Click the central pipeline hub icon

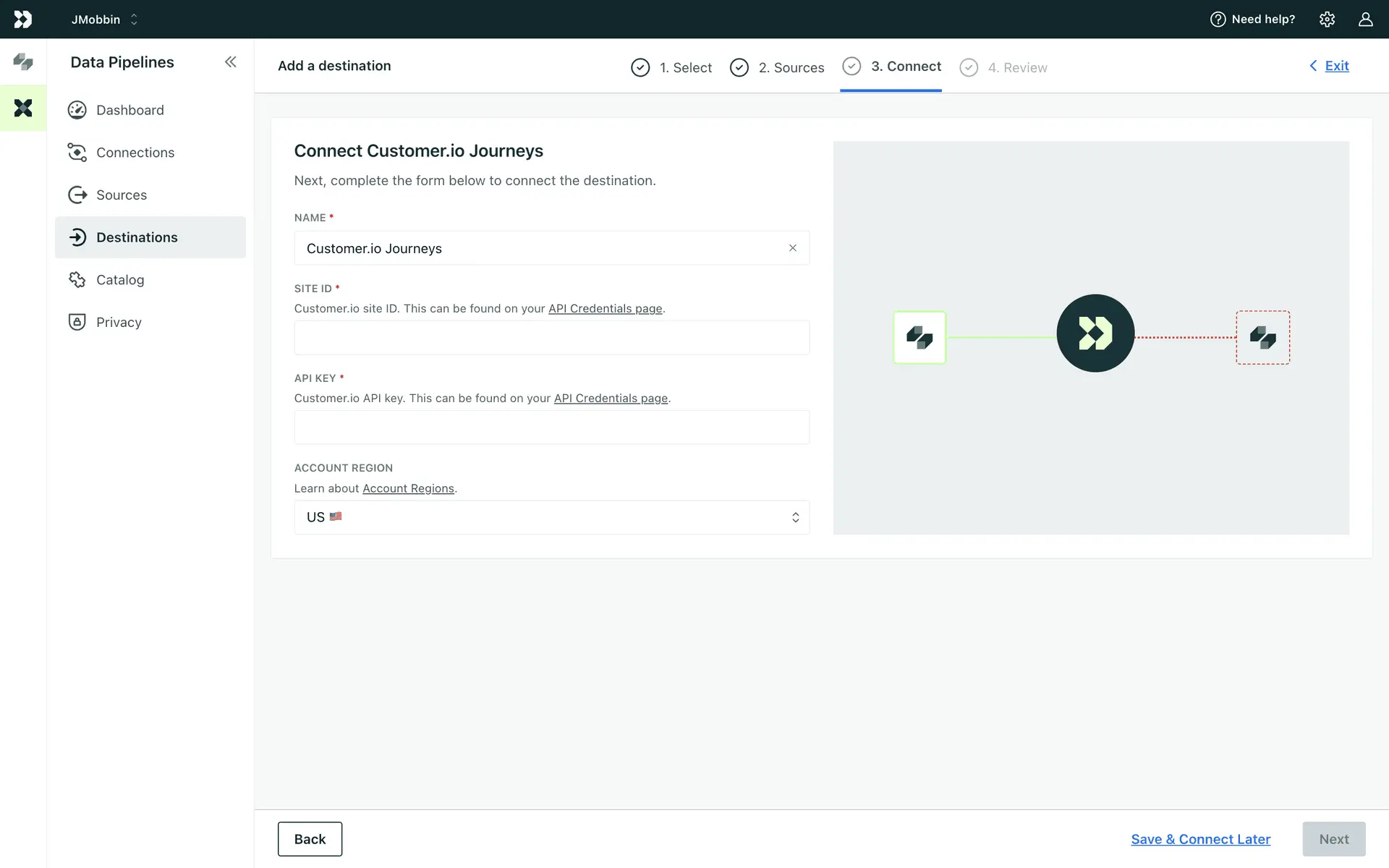point(1095,333)
